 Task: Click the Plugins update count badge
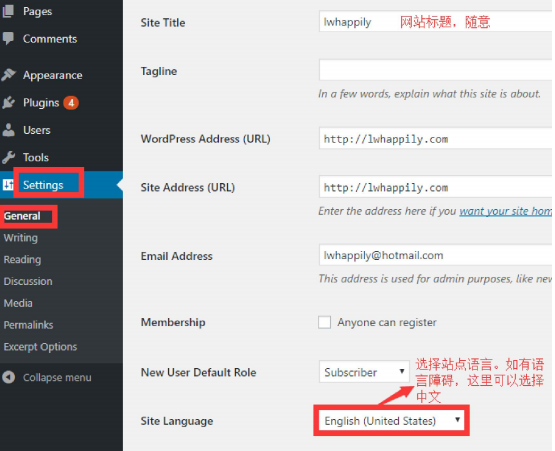71,103
